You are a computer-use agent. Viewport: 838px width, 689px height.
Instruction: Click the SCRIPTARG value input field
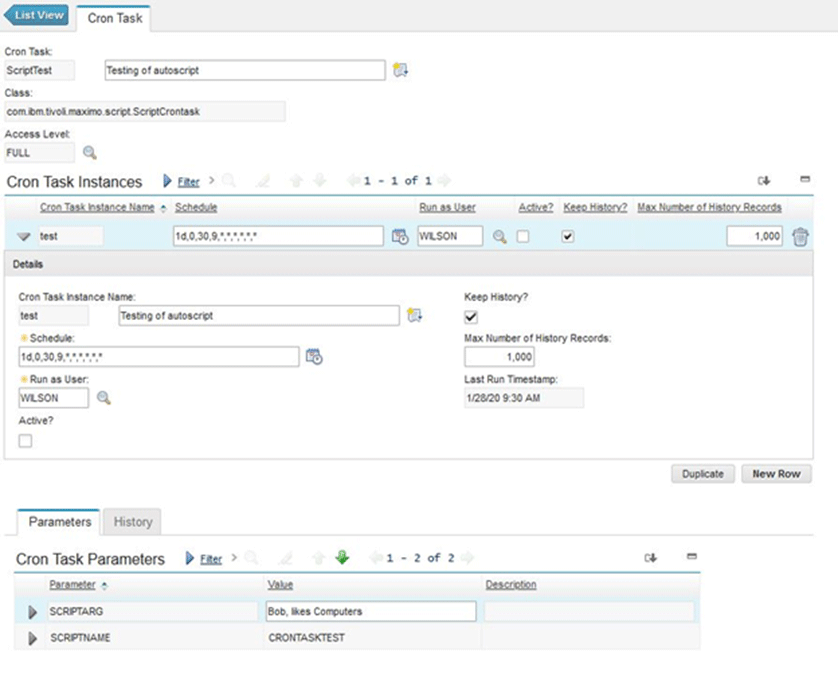tap(370, 612)
